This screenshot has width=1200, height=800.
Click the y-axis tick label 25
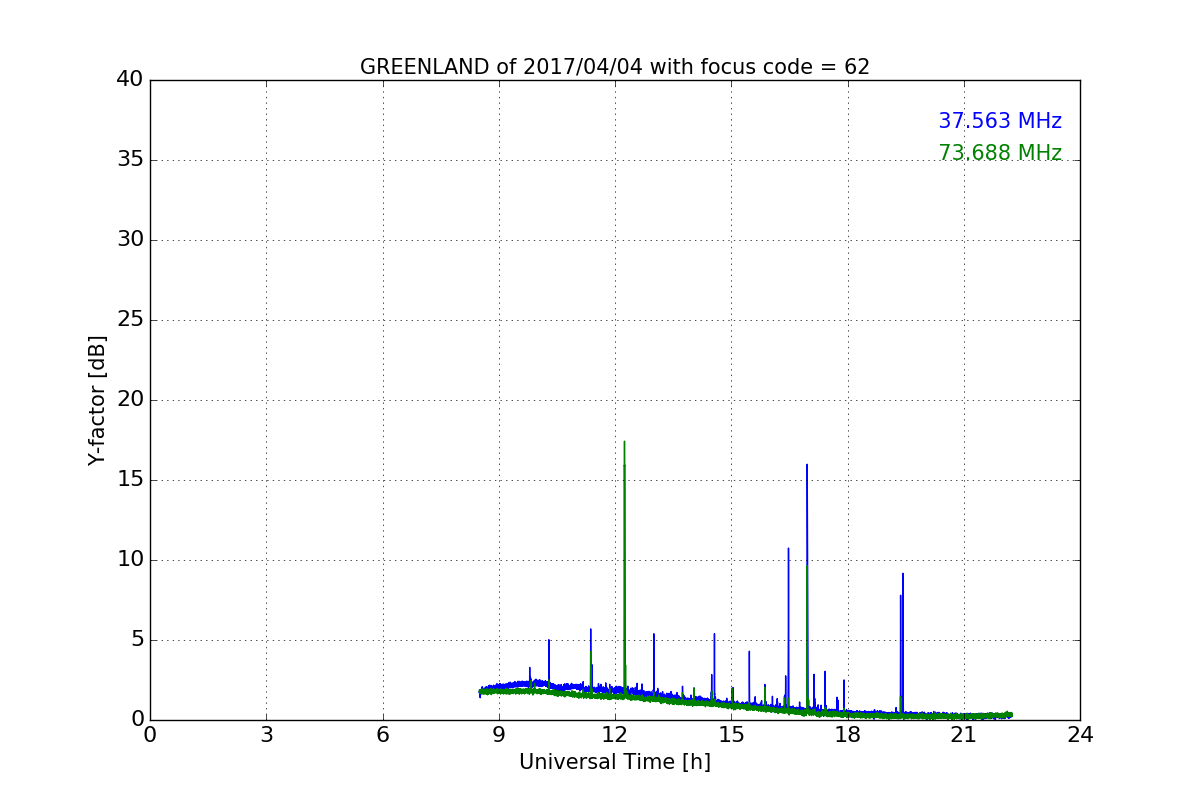pyautogui.click(x=129, y=320)
